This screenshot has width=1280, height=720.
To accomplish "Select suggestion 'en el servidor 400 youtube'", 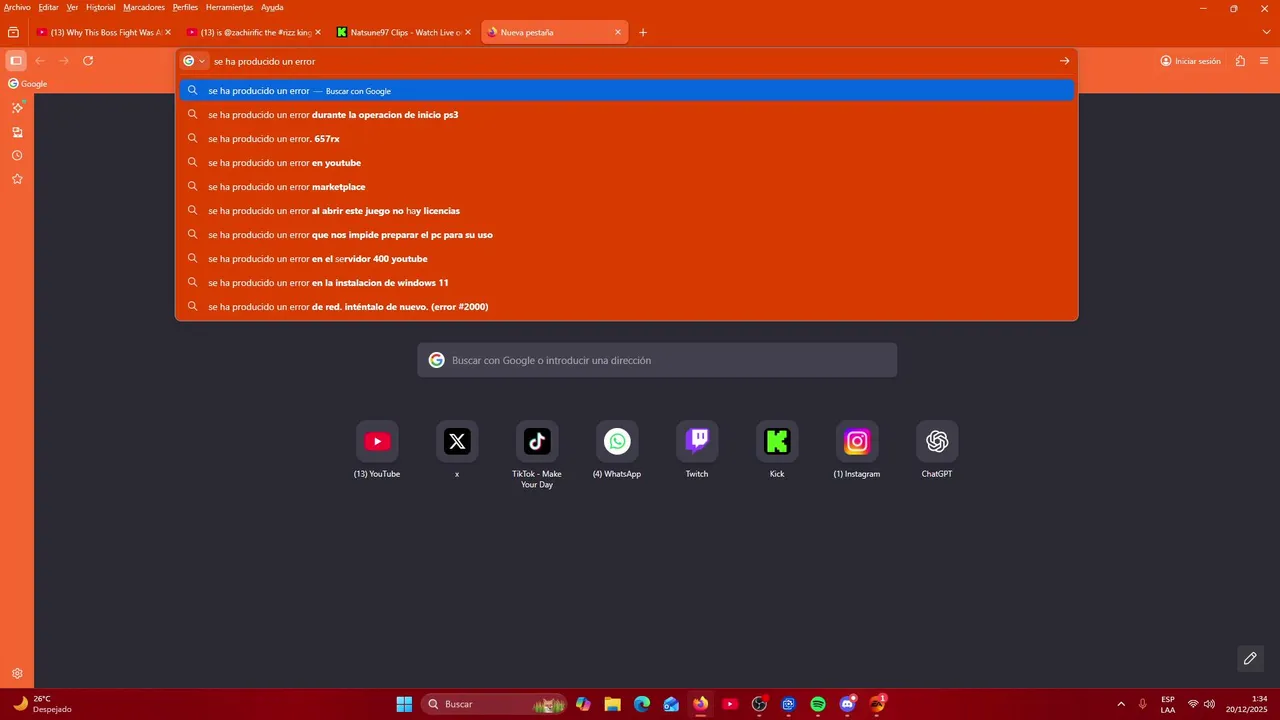I will [627, 259].
